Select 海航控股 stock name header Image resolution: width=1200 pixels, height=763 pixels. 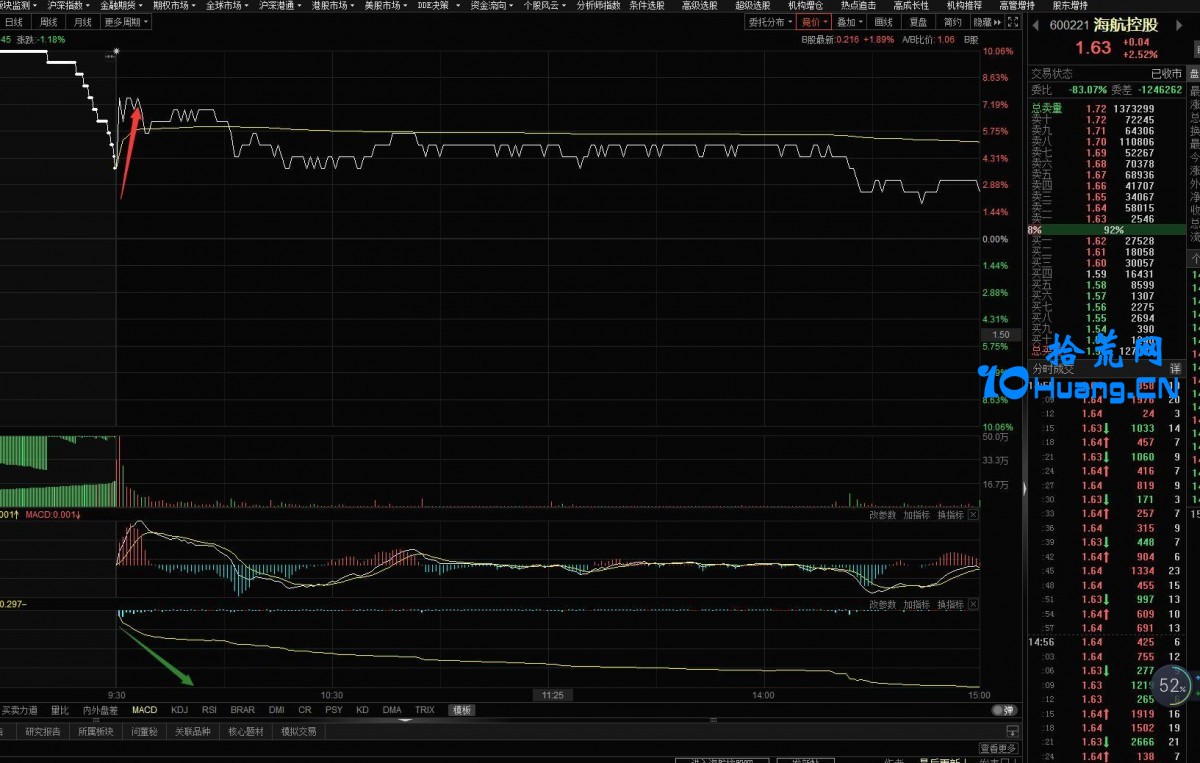1126,25
